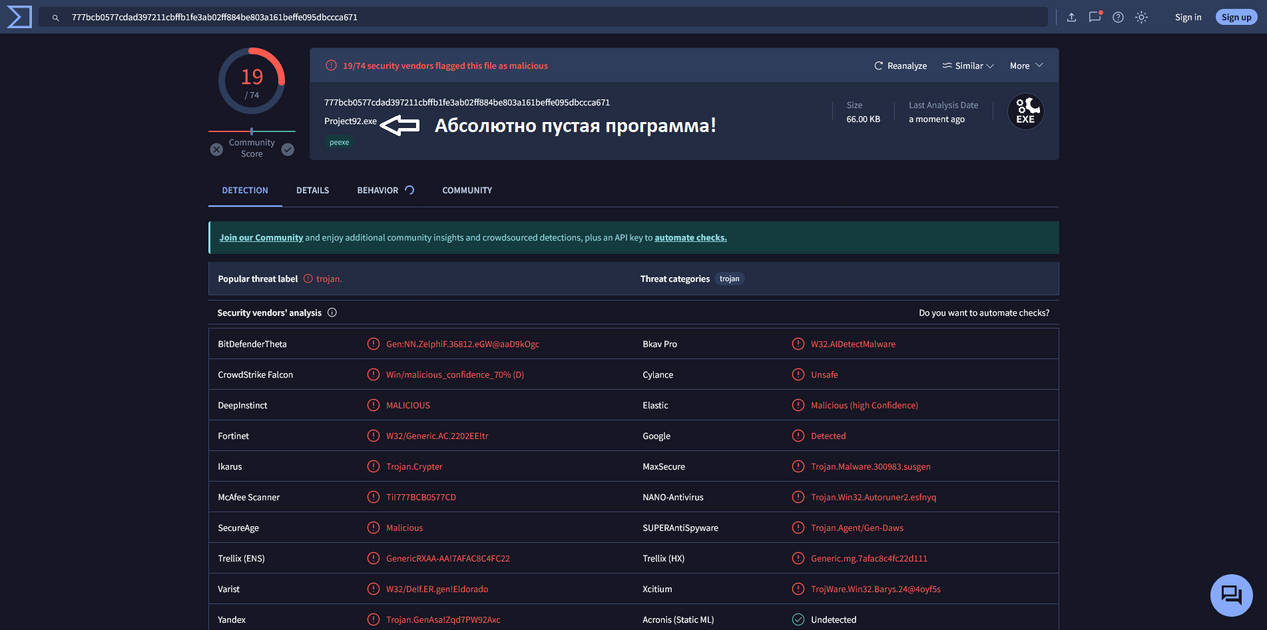This screenshot has width=1267, height=630.
Task: Click the info icon beside Security vendors' analysis
Action: [x=332, y=313]
